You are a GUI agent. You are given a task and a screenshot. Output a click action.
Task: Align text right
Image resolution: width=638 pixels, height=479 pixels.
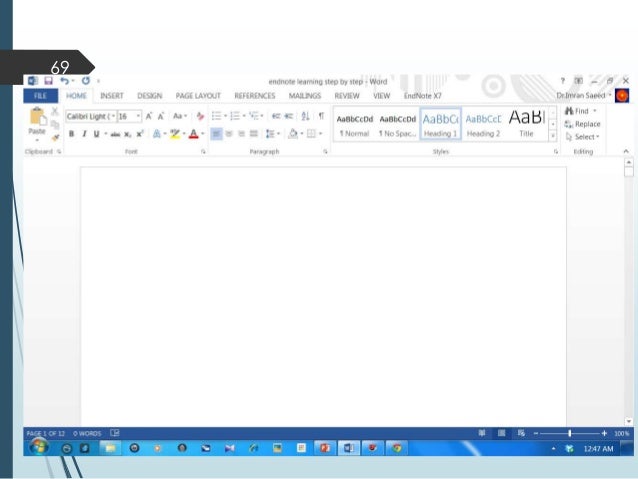(x=241, y=134)
